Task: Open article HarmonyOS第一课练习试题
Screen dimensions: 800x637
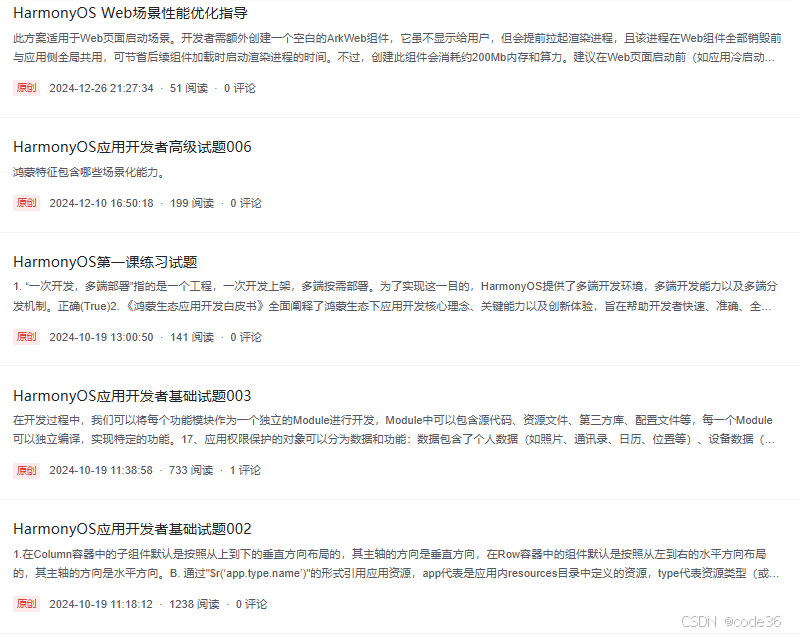Action: (105, 262)
